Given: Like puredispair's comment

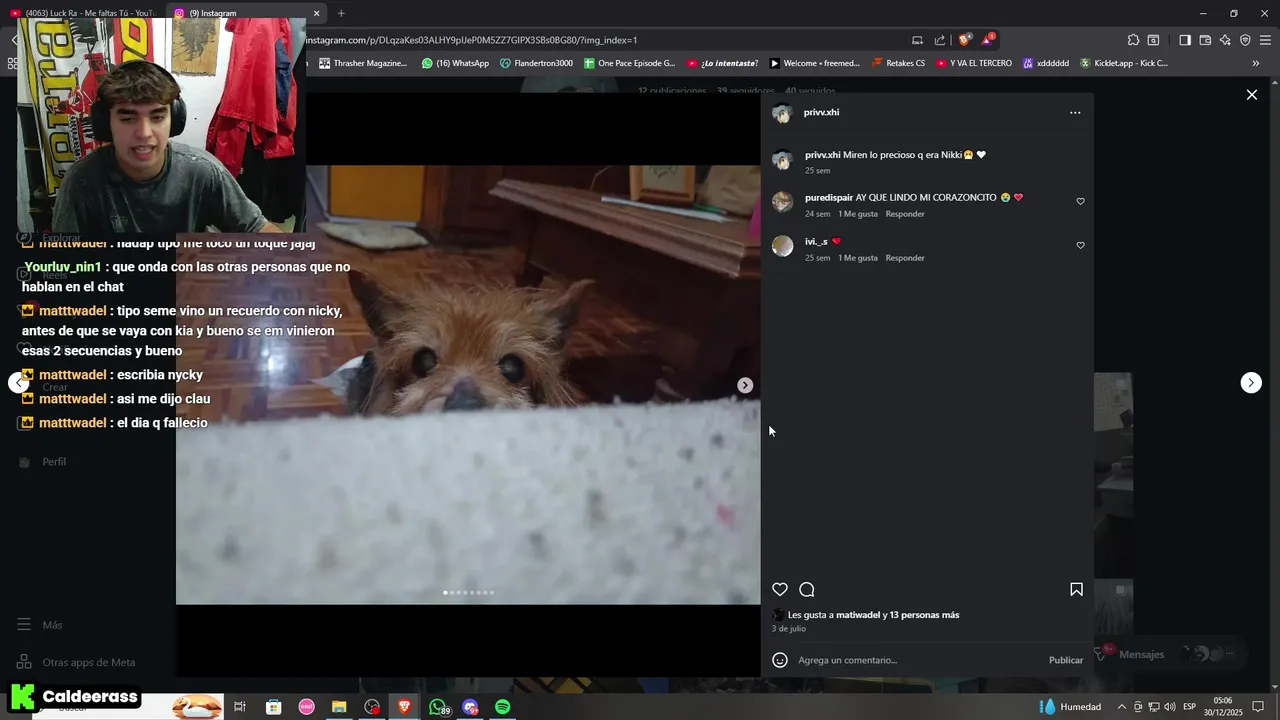Looking at the screenshot, I should tap(1080, 202).
